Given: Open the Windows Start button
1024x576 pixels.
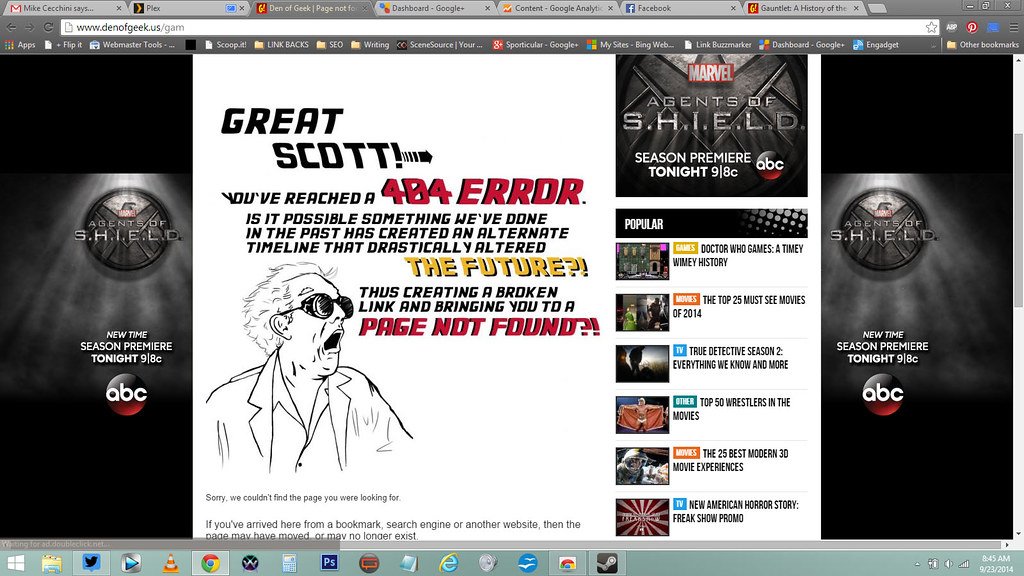Looking at the screenshot, I should pos(14,563).
